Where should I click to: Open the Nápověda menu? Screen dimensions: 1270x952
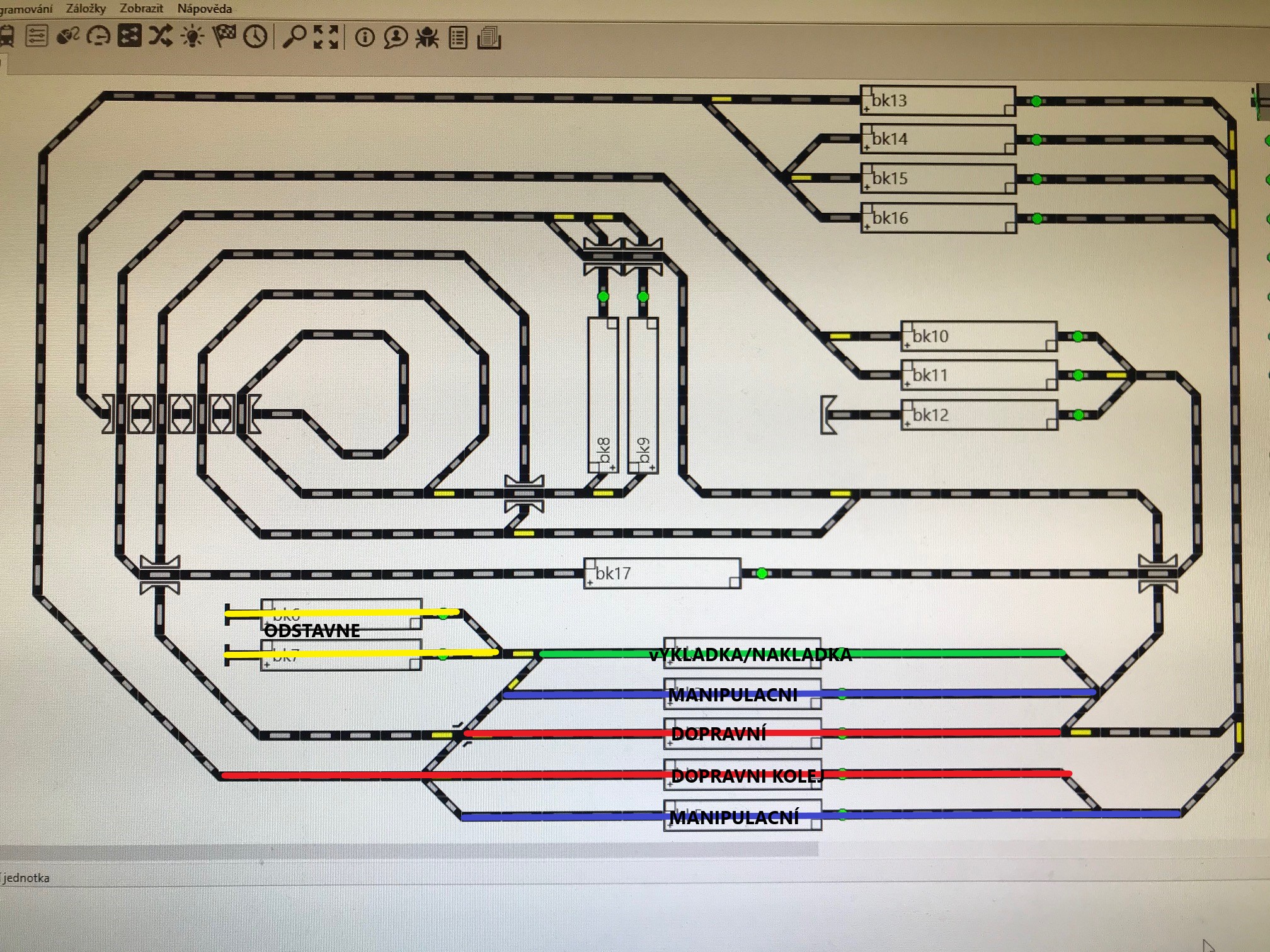[204, 9]
